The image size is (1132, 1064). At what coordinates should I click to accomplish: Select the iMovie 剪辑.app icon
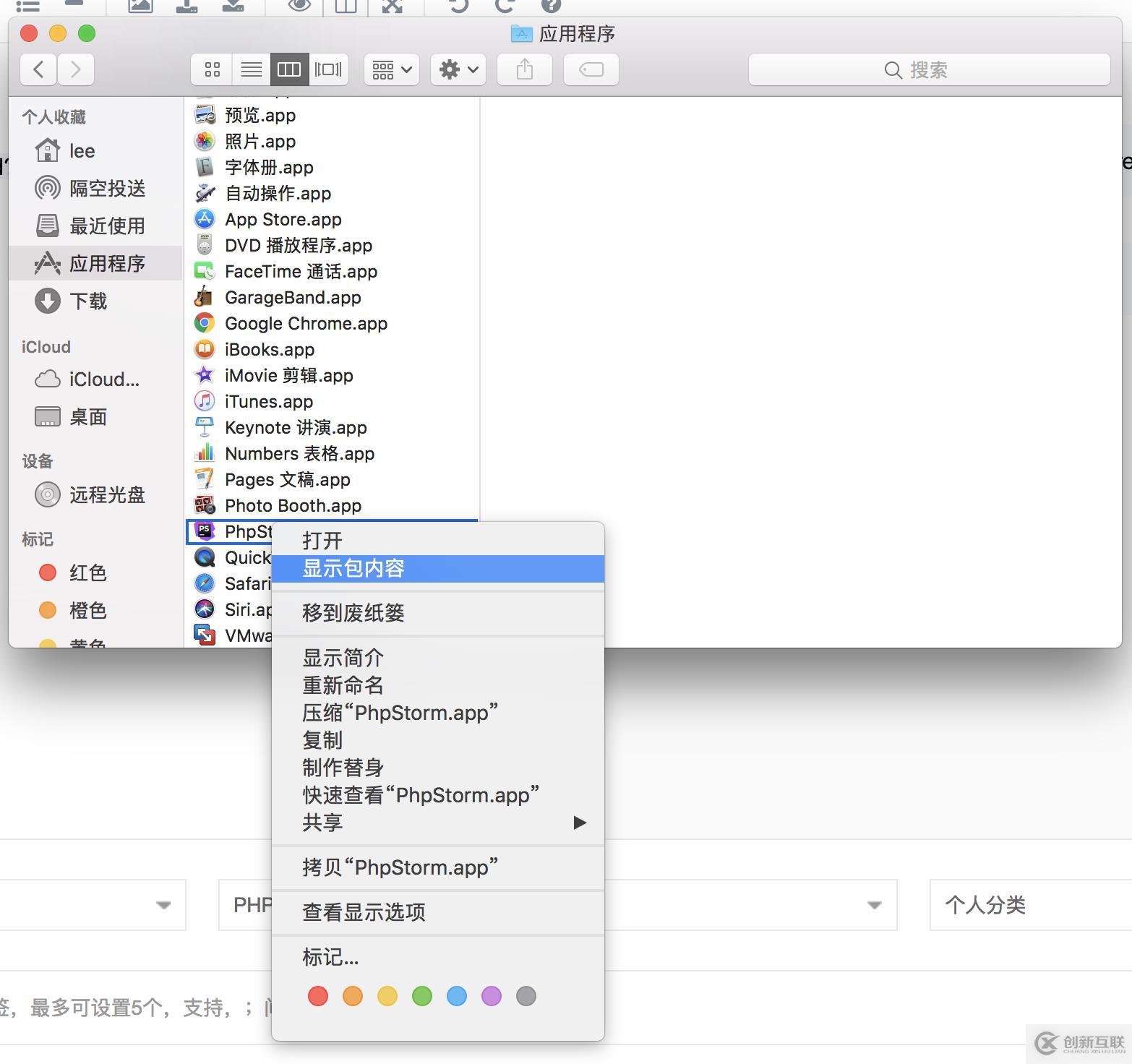pos(205,375)
